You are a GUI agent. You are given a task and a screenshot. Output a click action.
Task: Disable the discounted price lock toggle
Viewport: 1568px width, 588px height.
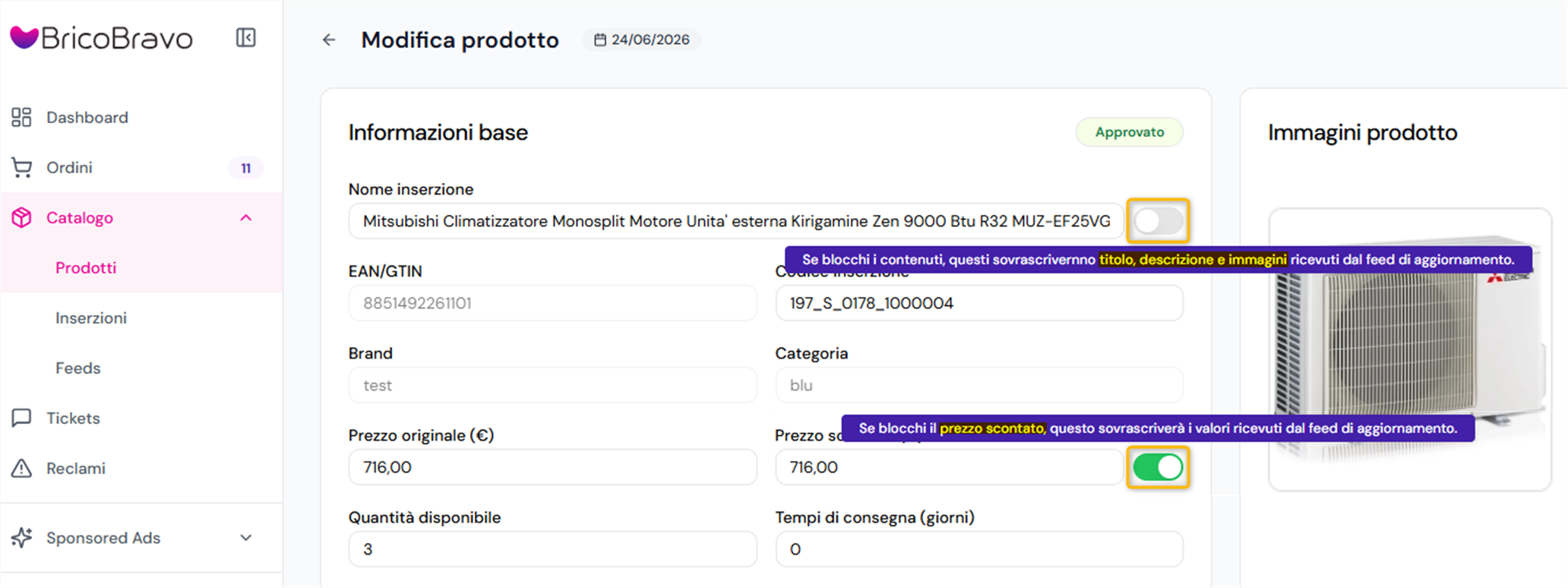1158,466
